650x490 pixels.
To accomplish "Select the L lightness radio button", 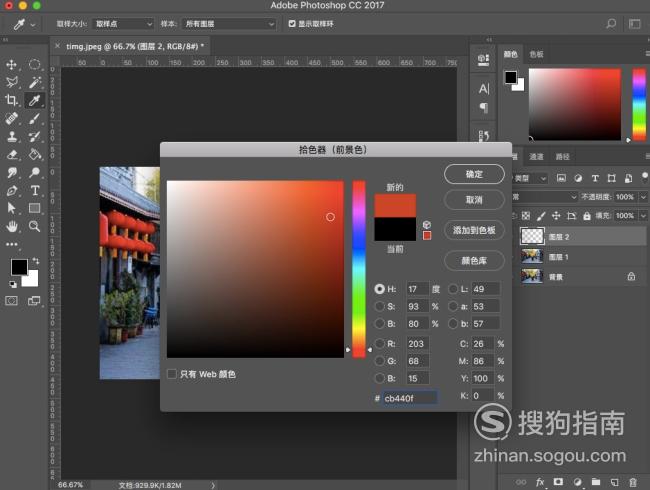I will click(453, 289).
